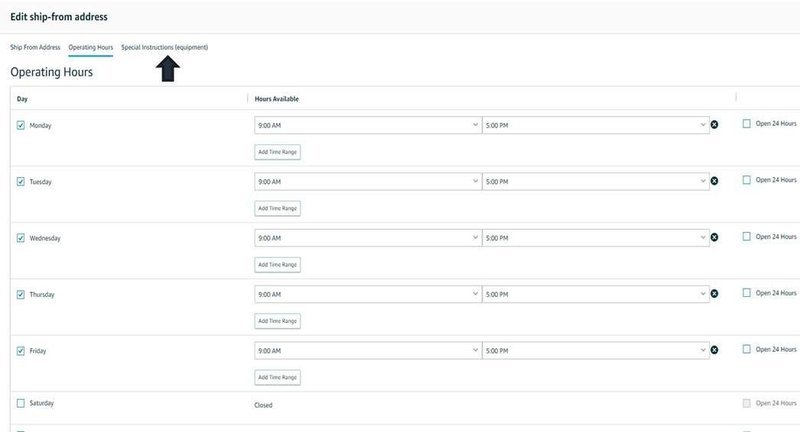Remove Monday's time range with the X icon
The image size is (800, 432).
[714, 125]
